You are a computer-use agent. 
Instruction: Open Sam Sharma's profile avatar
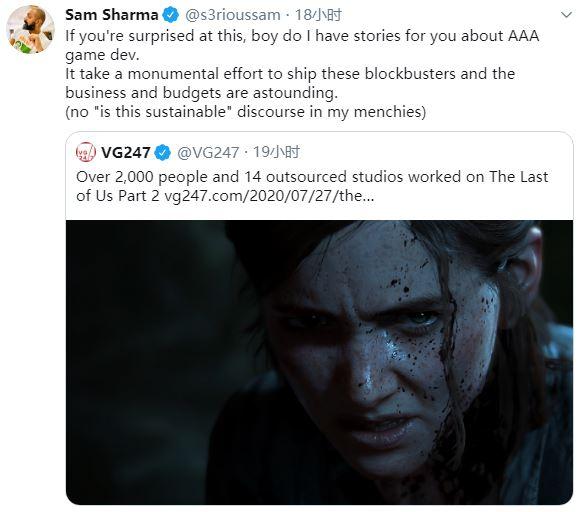(x=30, y=30)
